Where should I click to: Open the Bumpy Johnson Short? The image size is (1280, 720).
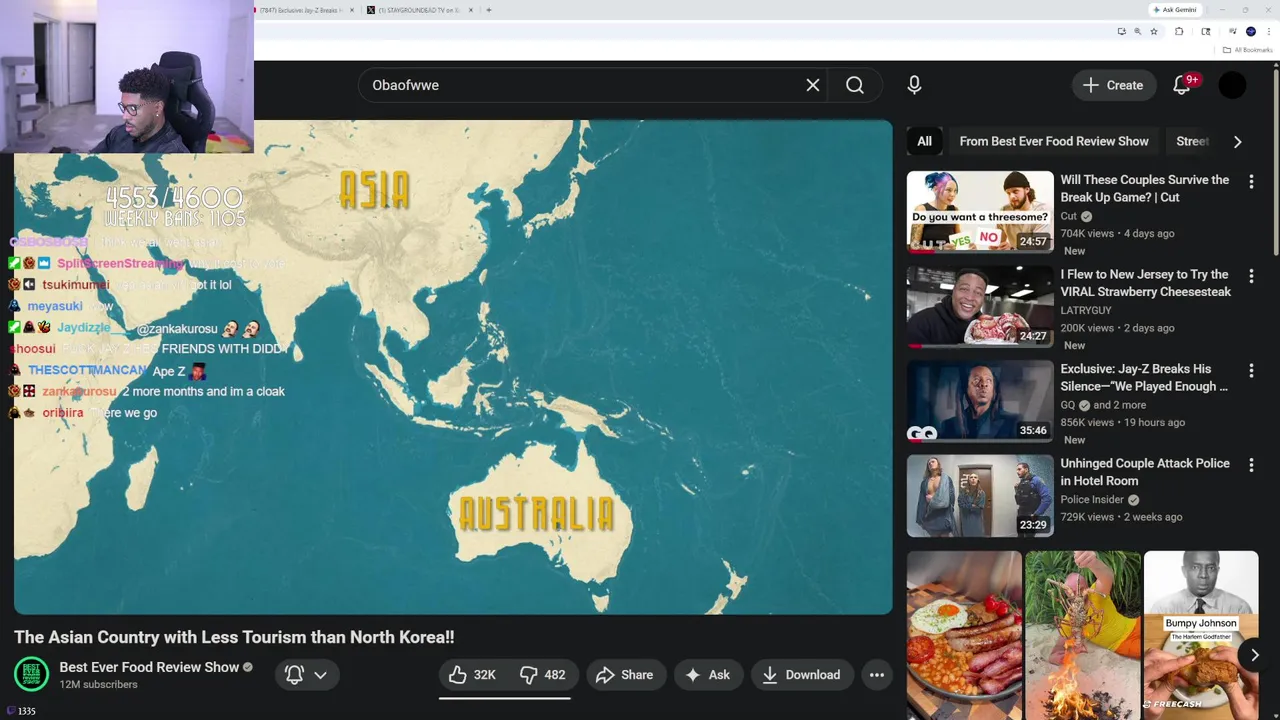1201,635
